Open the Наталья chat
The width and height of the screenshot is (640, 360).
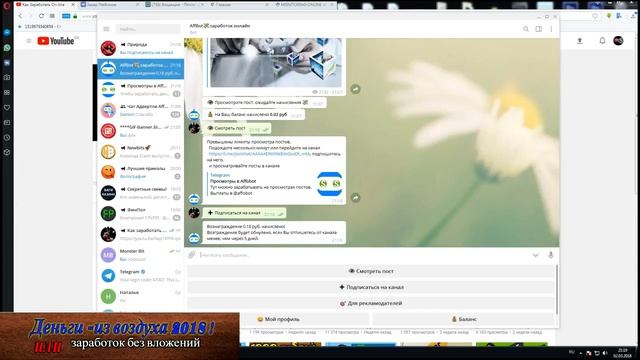click(140, 296)
